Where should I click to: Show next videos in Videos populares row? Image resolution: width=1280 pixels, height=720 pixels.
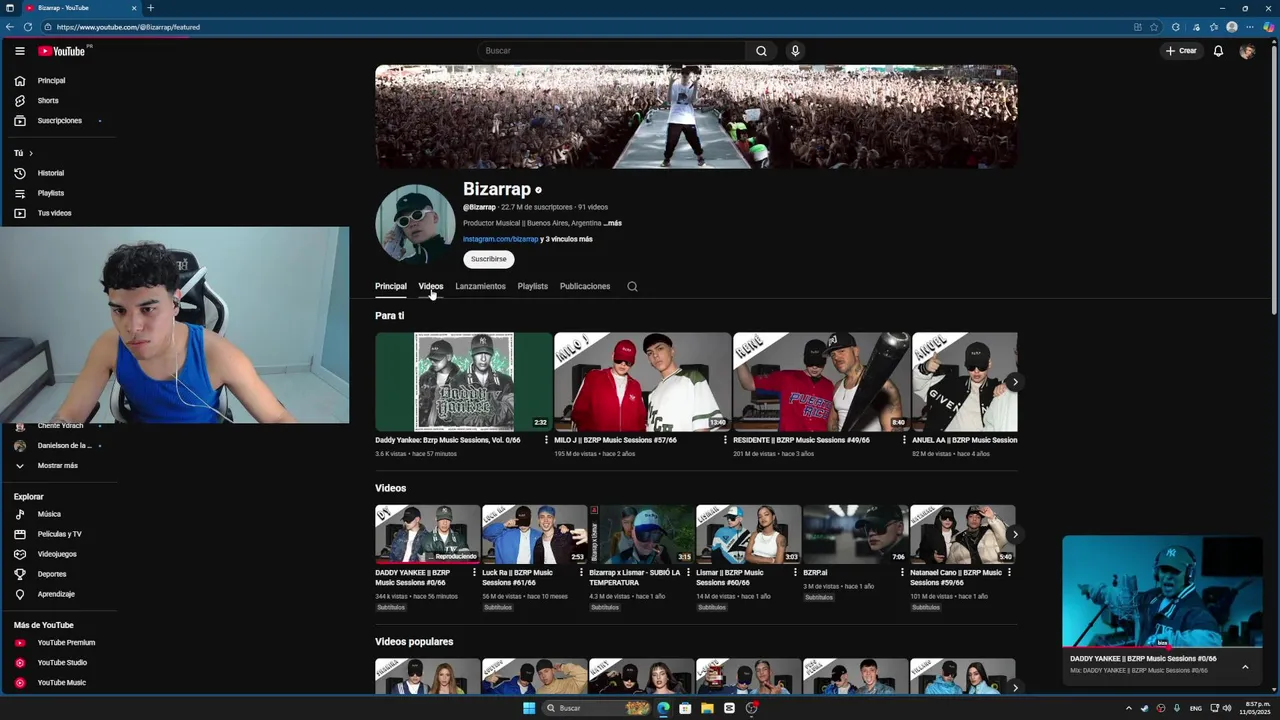point(1014,687)
